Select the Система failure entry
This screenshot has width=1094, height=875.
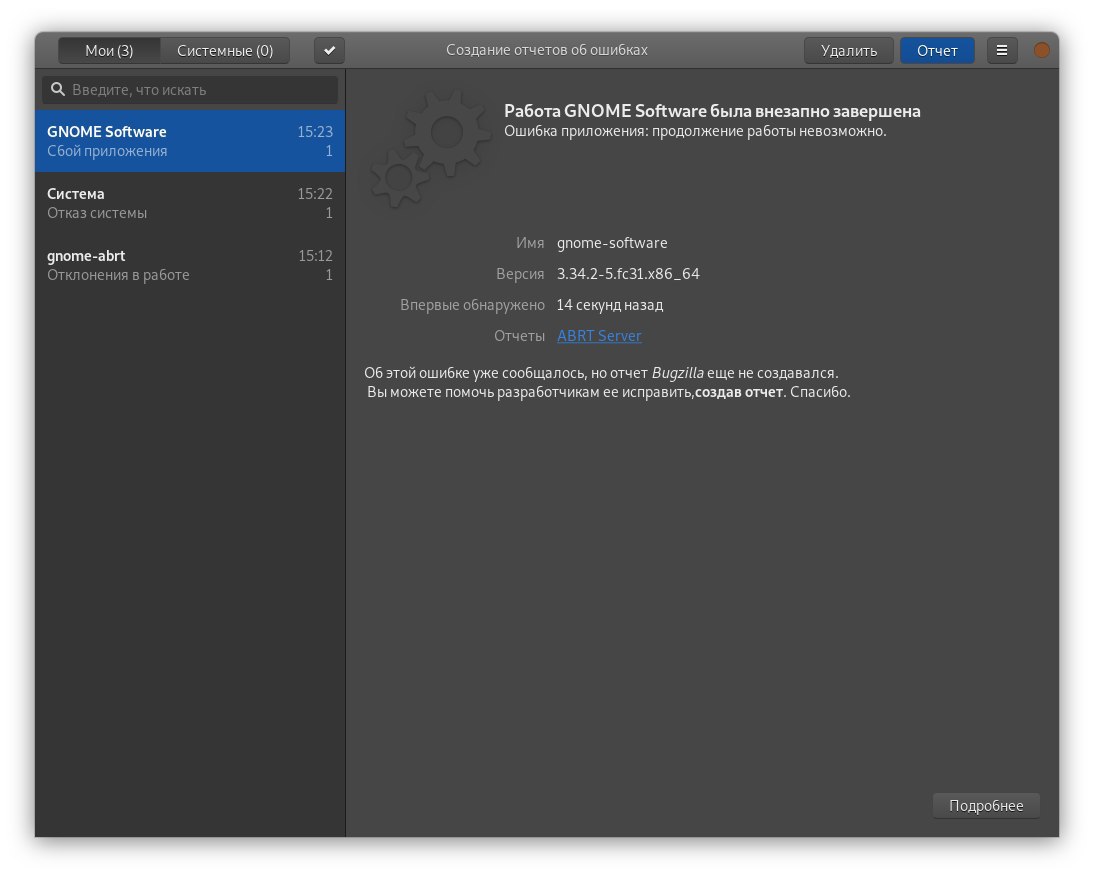pyautogui.click(x=190, y=203)
